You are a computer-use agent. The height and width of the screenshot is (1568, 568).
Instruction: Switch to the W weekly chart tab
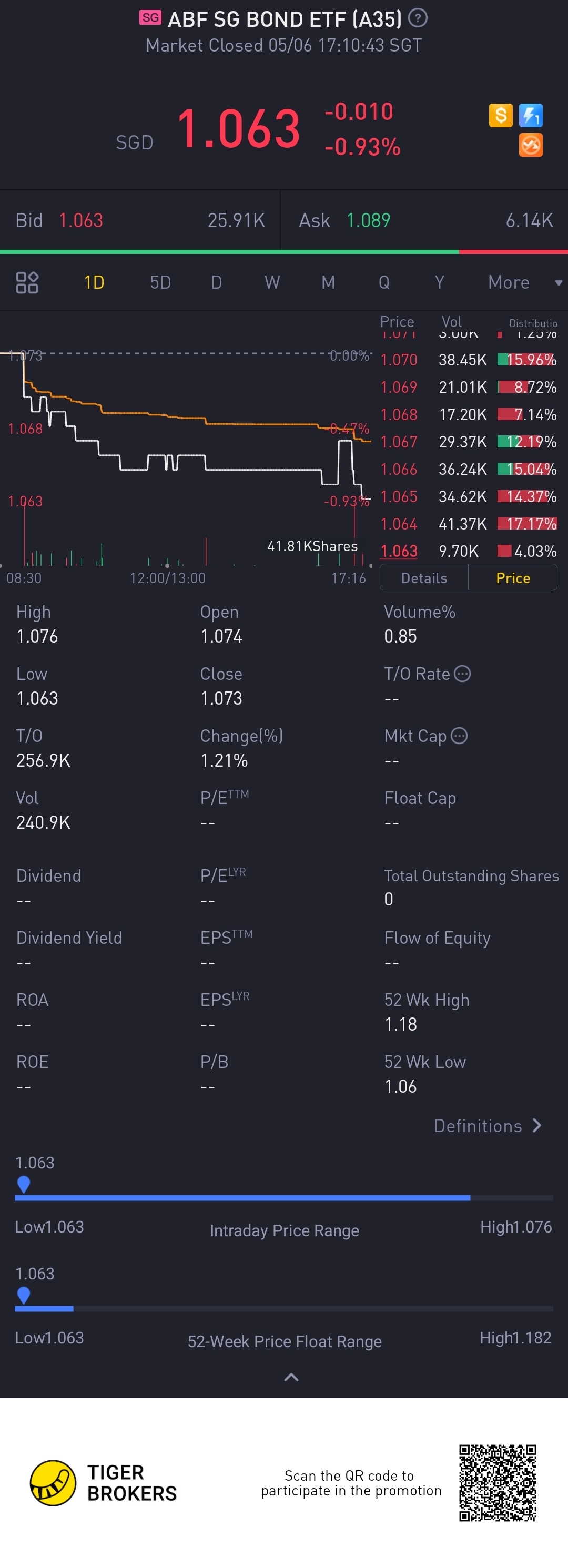(x=272, y=282)
